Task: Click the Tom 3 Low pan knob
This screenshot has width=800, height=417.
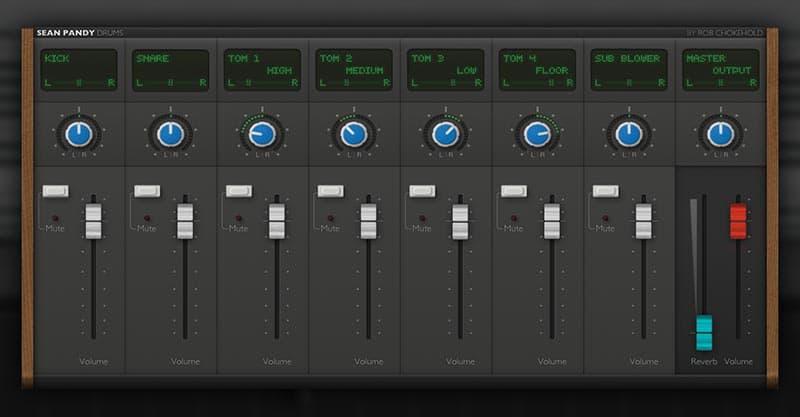Action: point(445,134)
